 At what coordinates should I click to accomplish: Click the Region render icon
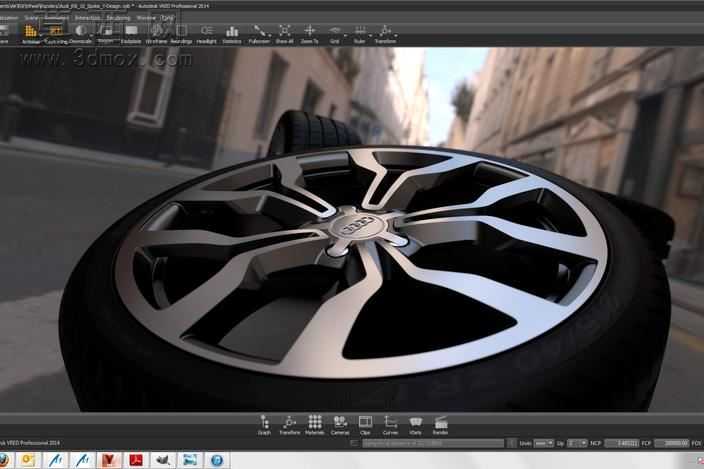click(105, 34)
